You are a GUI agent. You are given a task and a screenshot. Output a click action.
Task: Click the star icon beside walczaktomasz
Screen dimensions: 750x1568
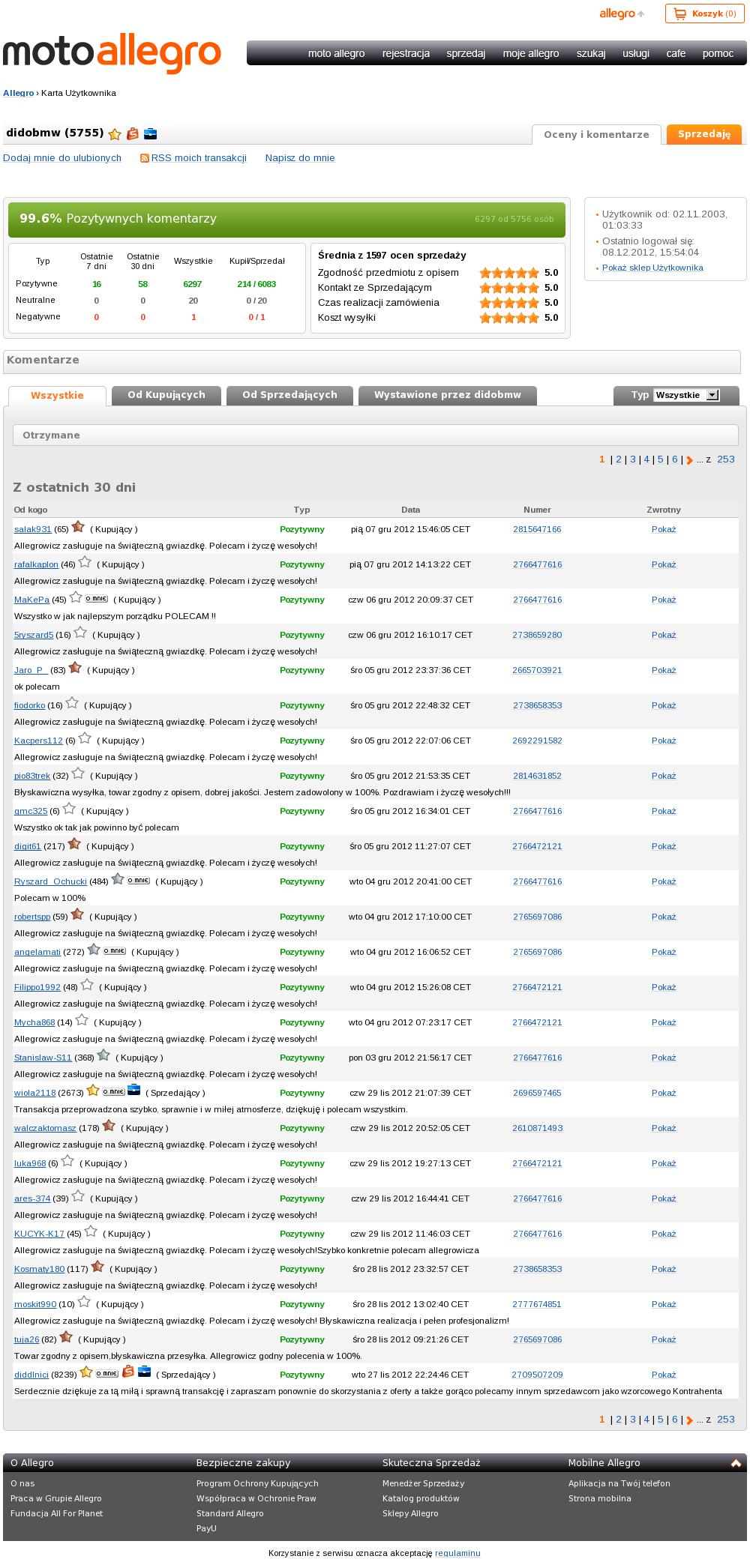109,1126
